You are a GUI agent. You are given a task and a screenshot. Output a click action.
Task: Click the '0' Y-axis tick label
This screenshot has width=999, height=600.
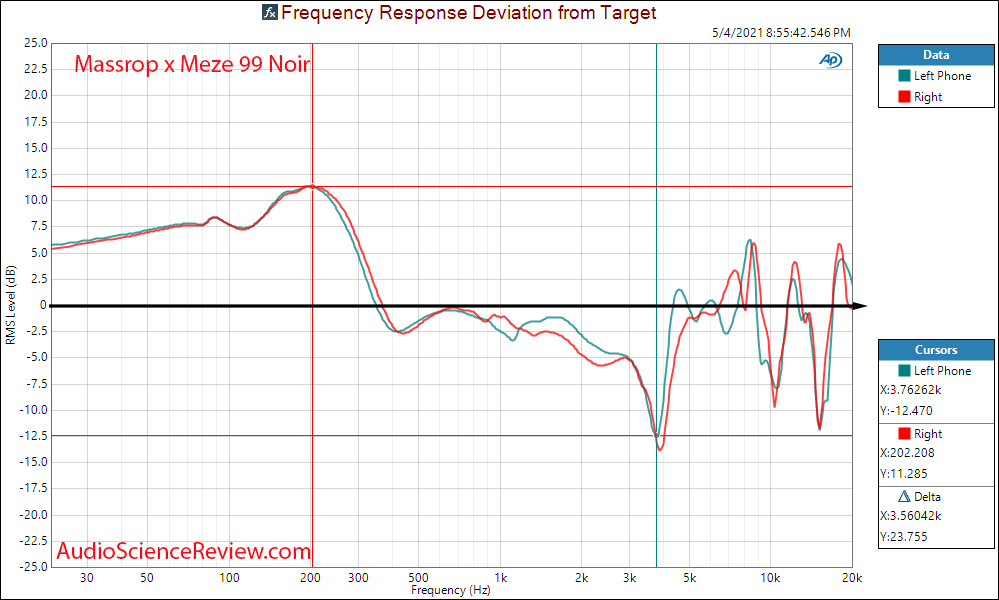(44, 305)
